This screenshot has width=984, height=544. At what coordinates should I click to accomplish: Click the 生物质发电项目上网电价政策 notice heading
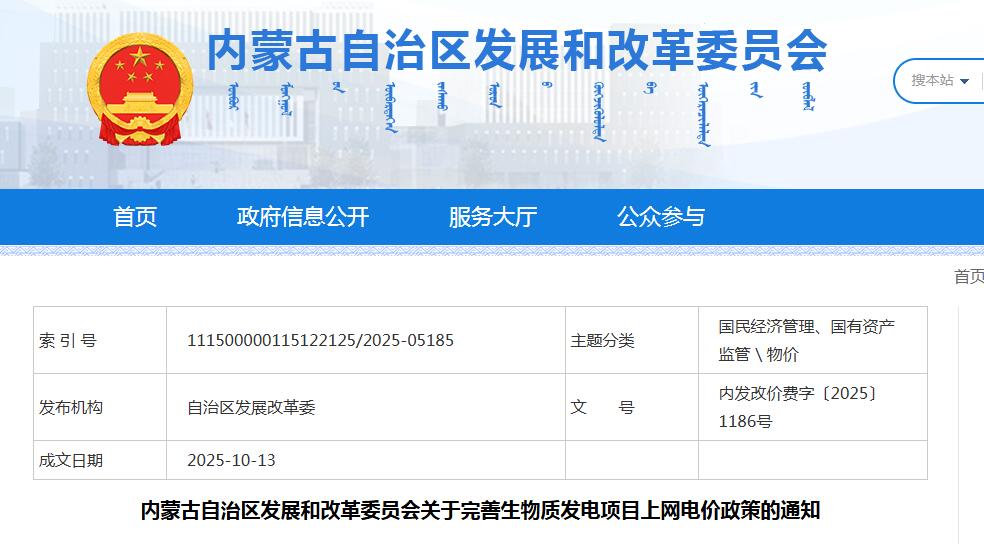pyautogui.click(x=480, y=511)
